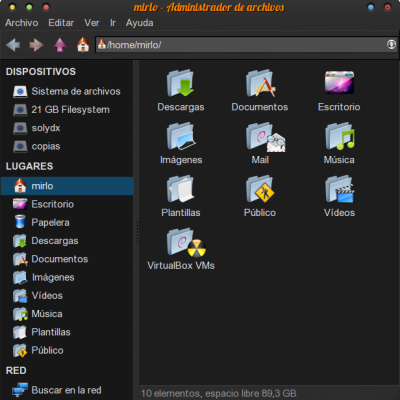400x400 pixels.
Task: Click the sidebar pane divider handle
Action: [136, 231]
